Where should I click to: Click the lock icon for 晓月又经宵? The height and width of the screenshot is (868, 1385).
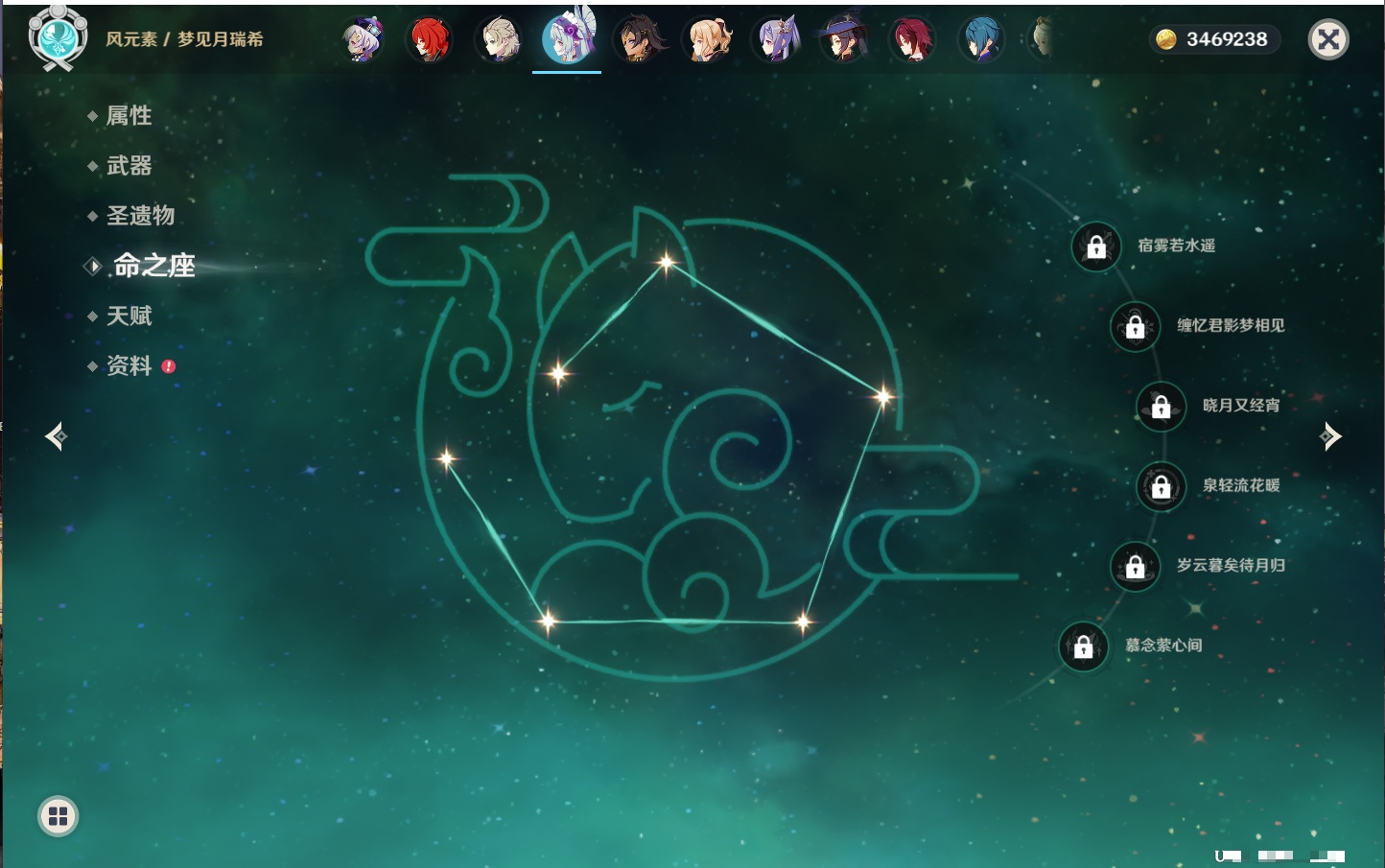1162,406
